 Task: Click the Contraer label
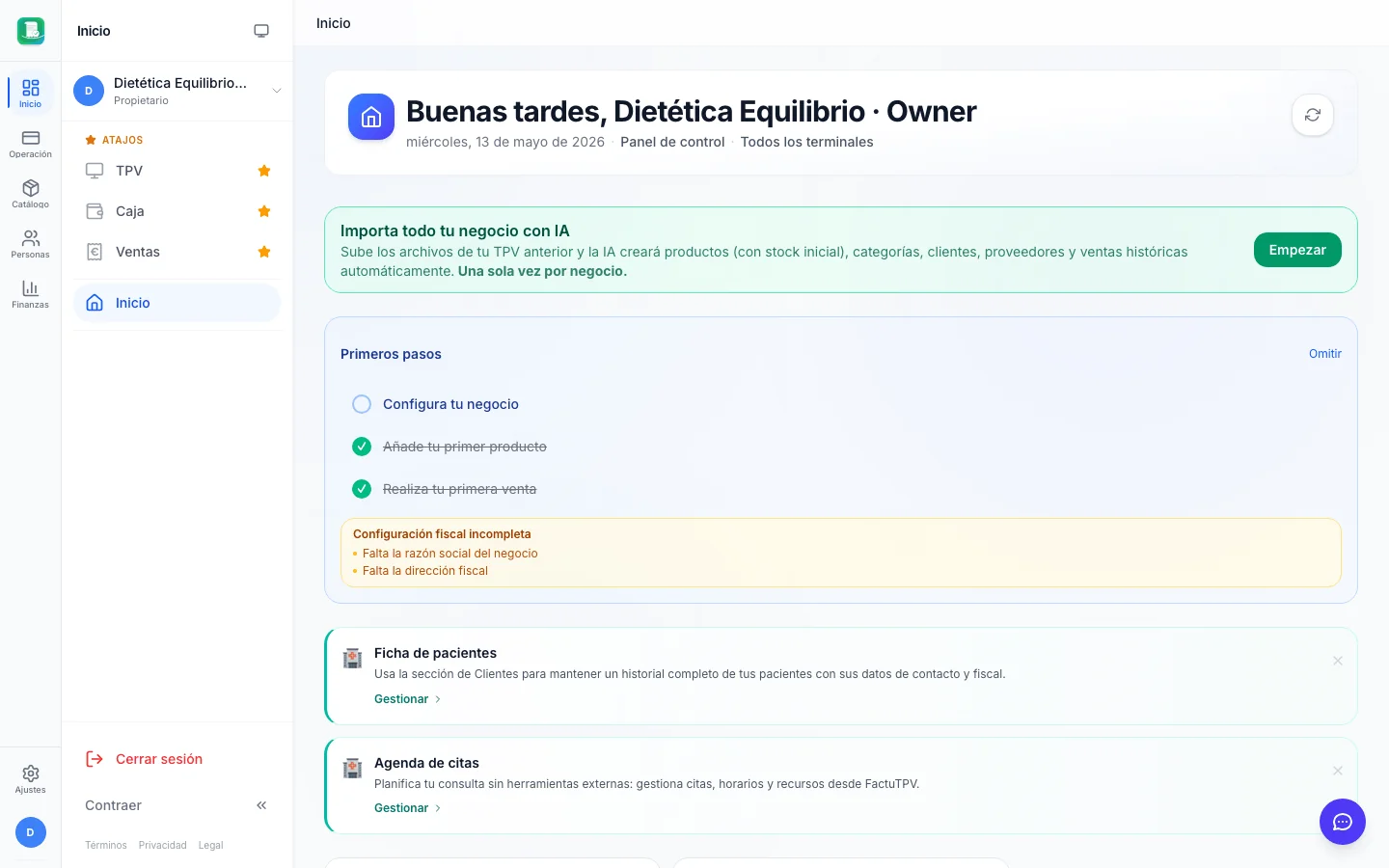pyautogui.click(x=113, y=805)
